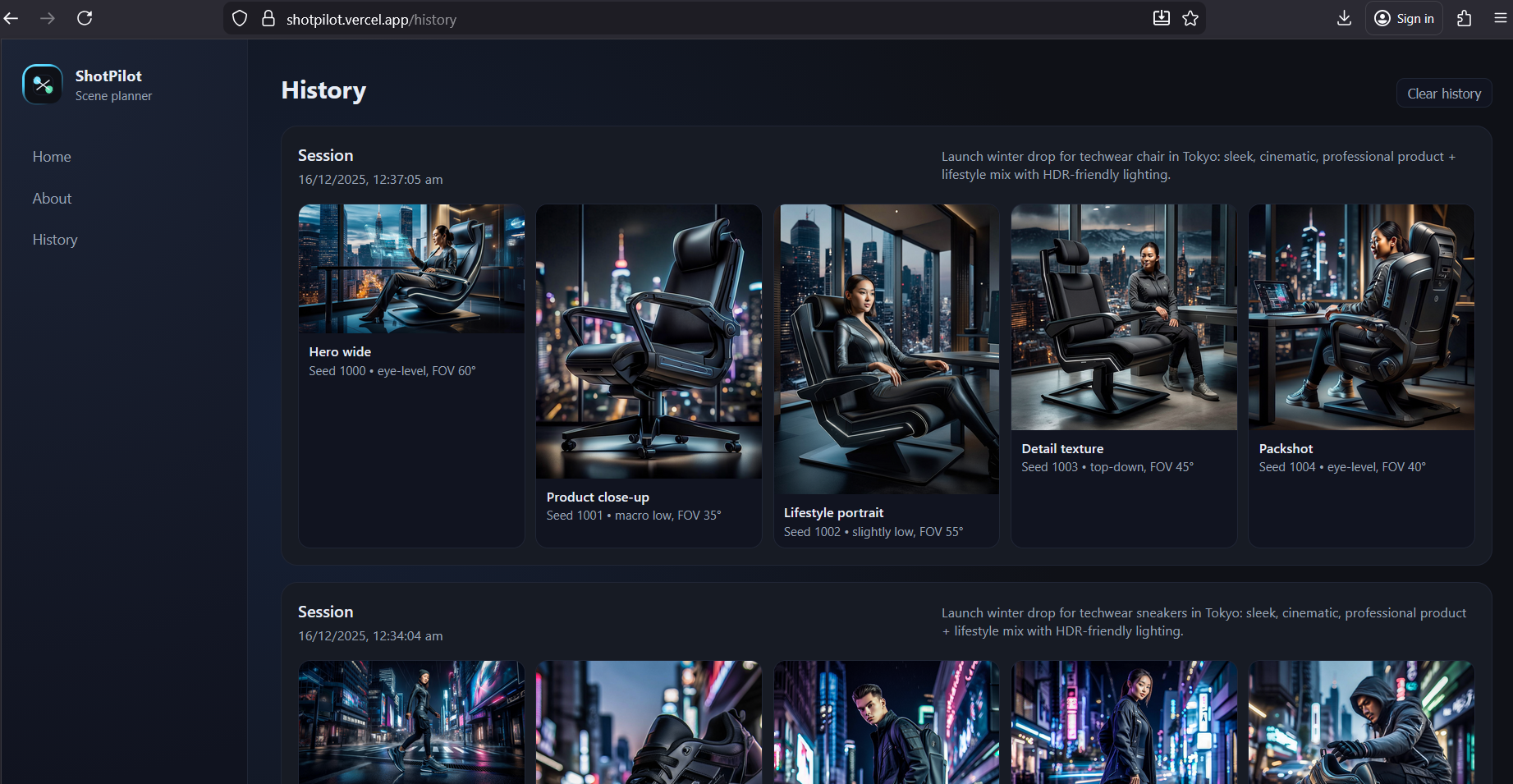Image resolution: width=1513 pixels, height=784 pixels.
Task: Click 'Seed 1000 • eye-level, FOV 60°' text
Action: click(x=392, y=371)
